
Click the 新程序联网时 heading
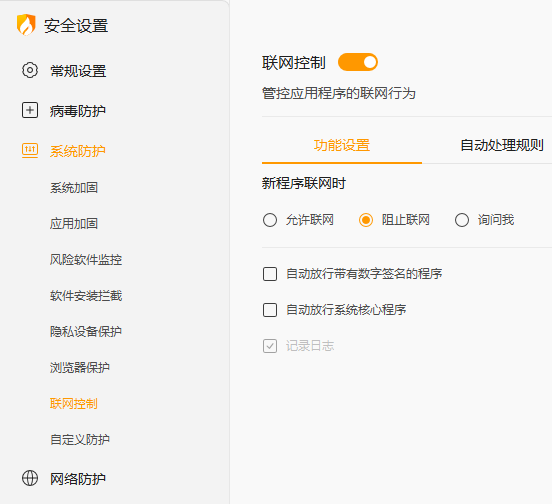coord(304,183)
